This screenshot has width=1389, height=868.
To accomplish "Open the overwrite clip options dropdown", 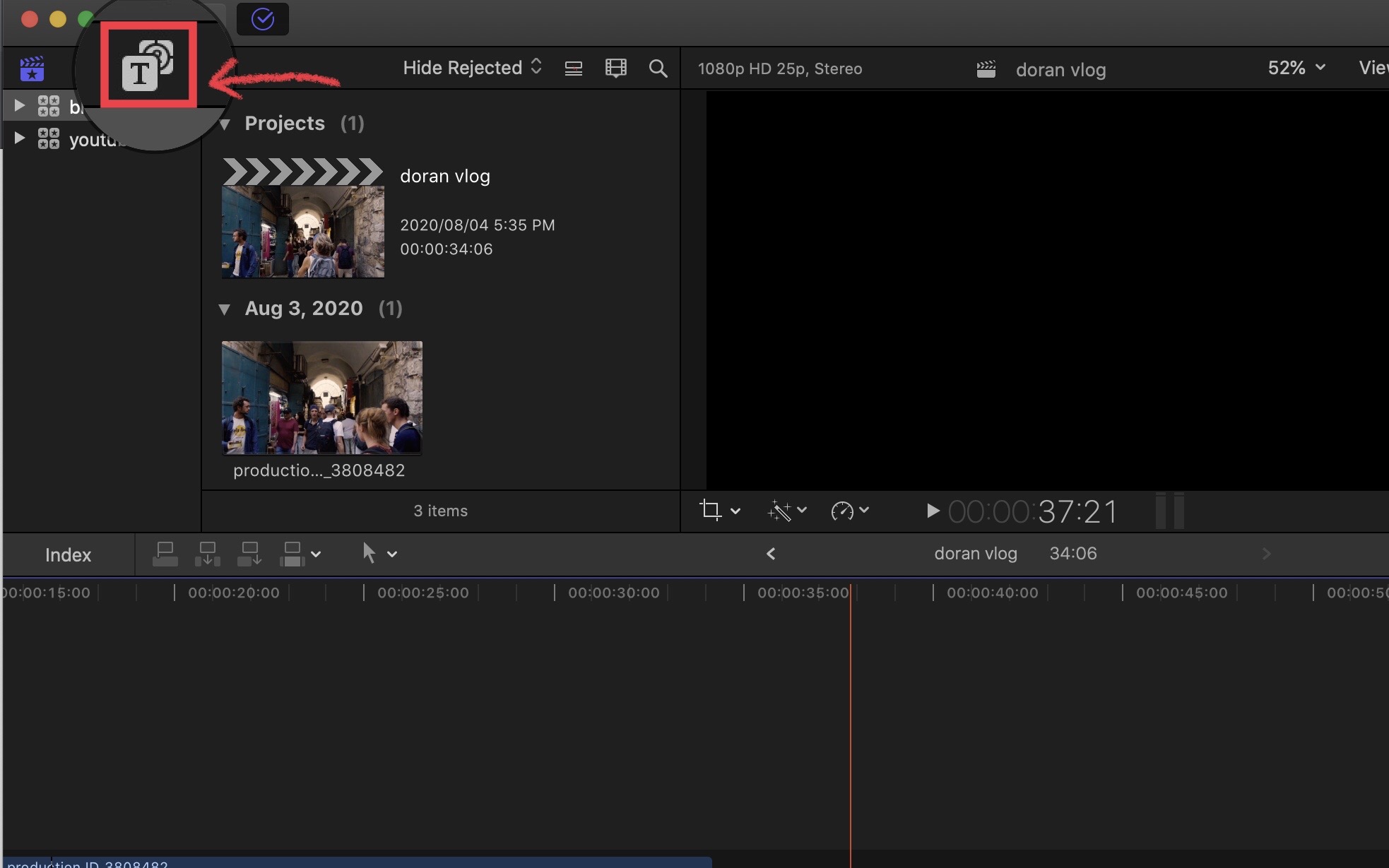I will 316,554.
